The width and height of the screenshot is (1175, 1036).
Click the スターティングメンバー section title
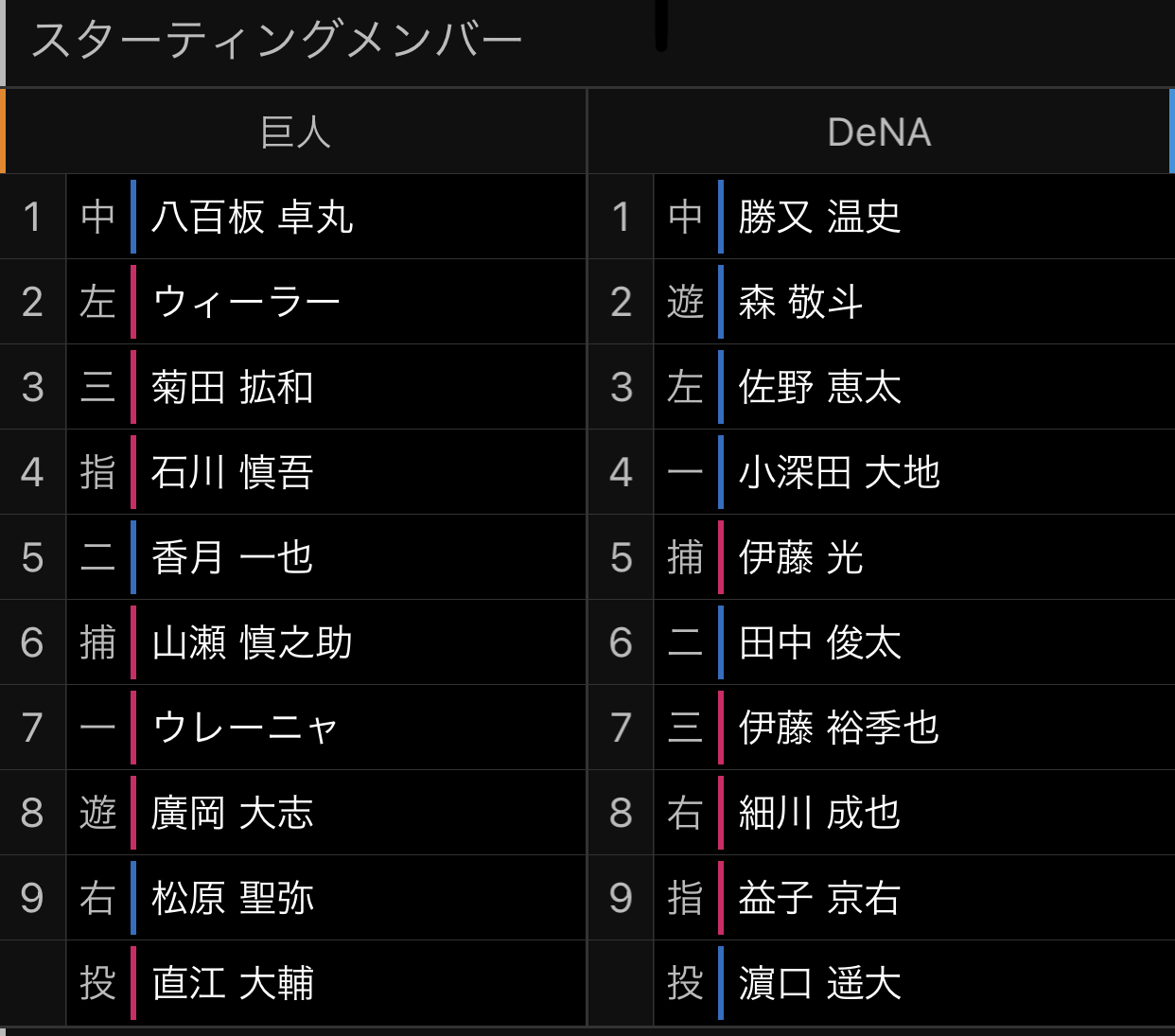[x=276, y=41]
